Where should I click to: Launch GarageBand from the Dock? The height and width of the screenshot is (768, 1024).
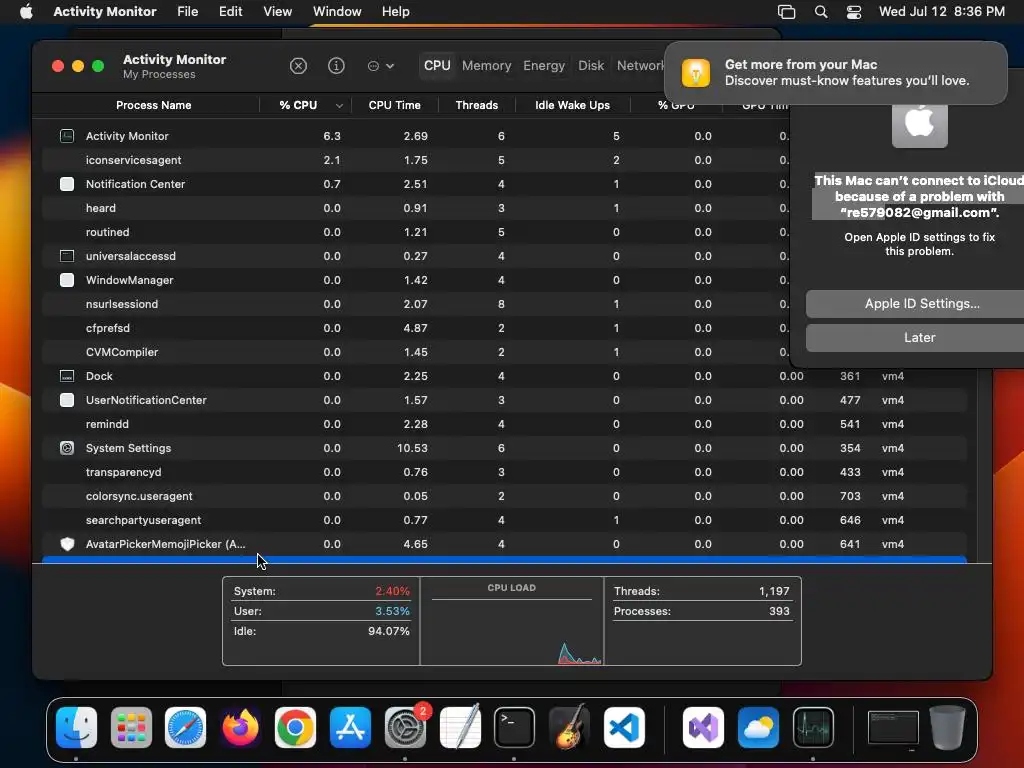[569, 727]
